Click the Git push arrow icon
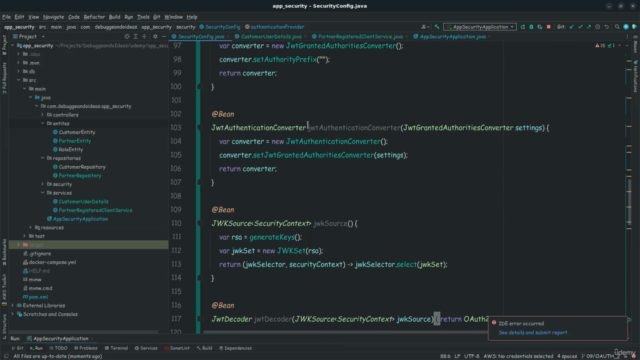The height and width of the screenshot is (360, 640). 589,27
